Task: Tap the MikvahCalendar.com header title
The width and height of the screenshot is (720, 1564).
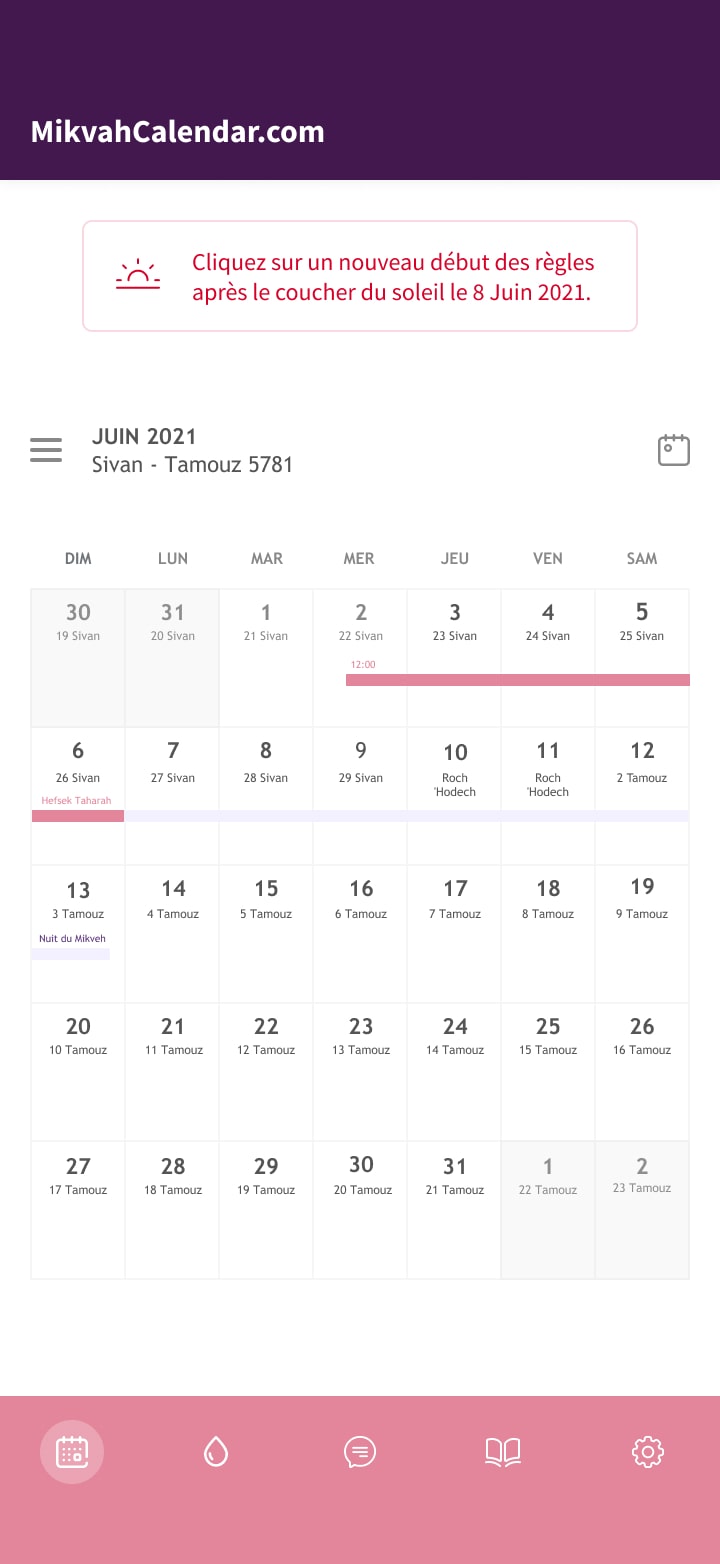Action: click(x=178, y=132)
